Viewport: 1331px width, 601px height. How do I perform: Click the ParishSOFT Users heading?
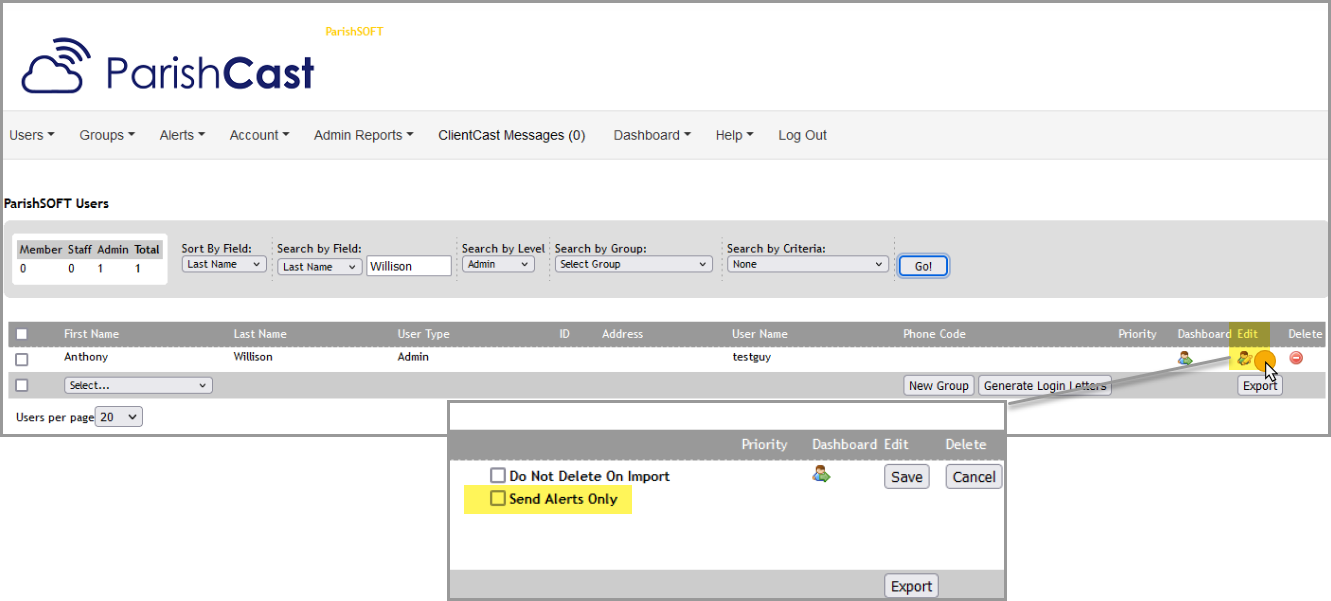tap(57, 203)
